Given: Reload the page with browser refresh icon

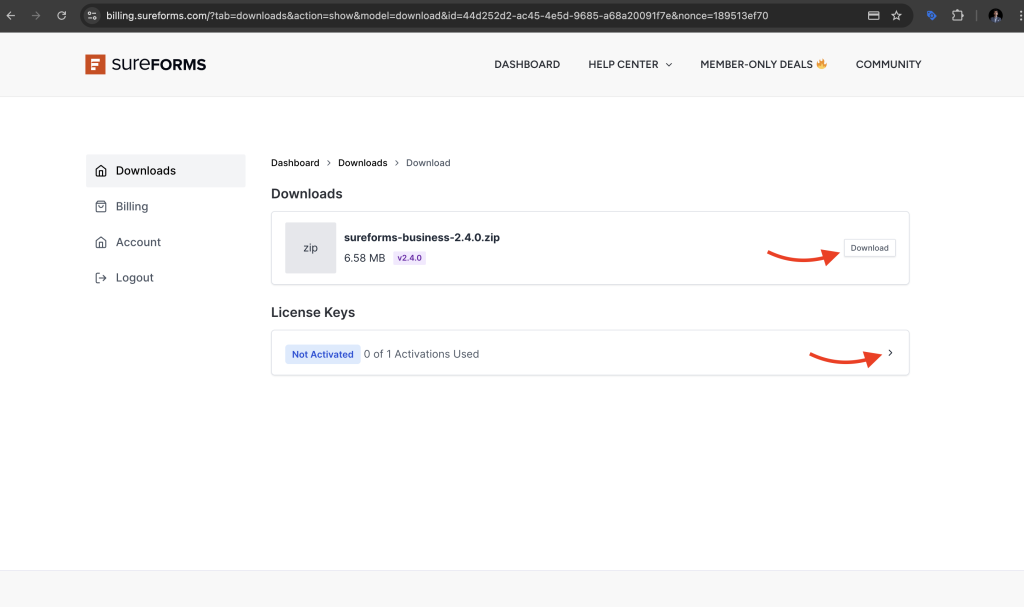Looking at the screenshot, I should [x=62, y=16].
